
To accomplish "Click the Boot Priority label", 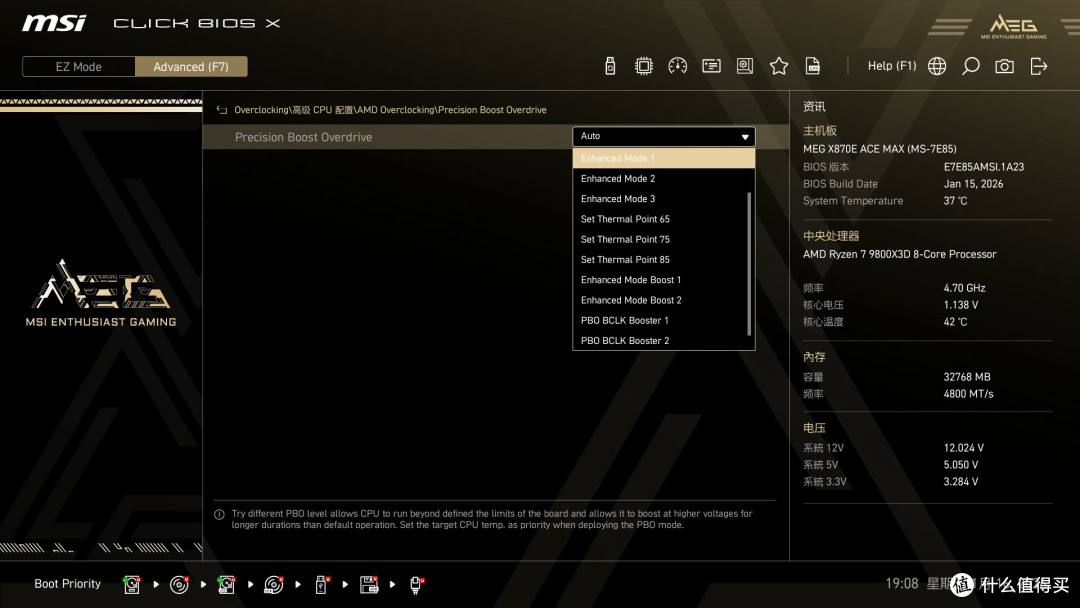I will point(68,584).
